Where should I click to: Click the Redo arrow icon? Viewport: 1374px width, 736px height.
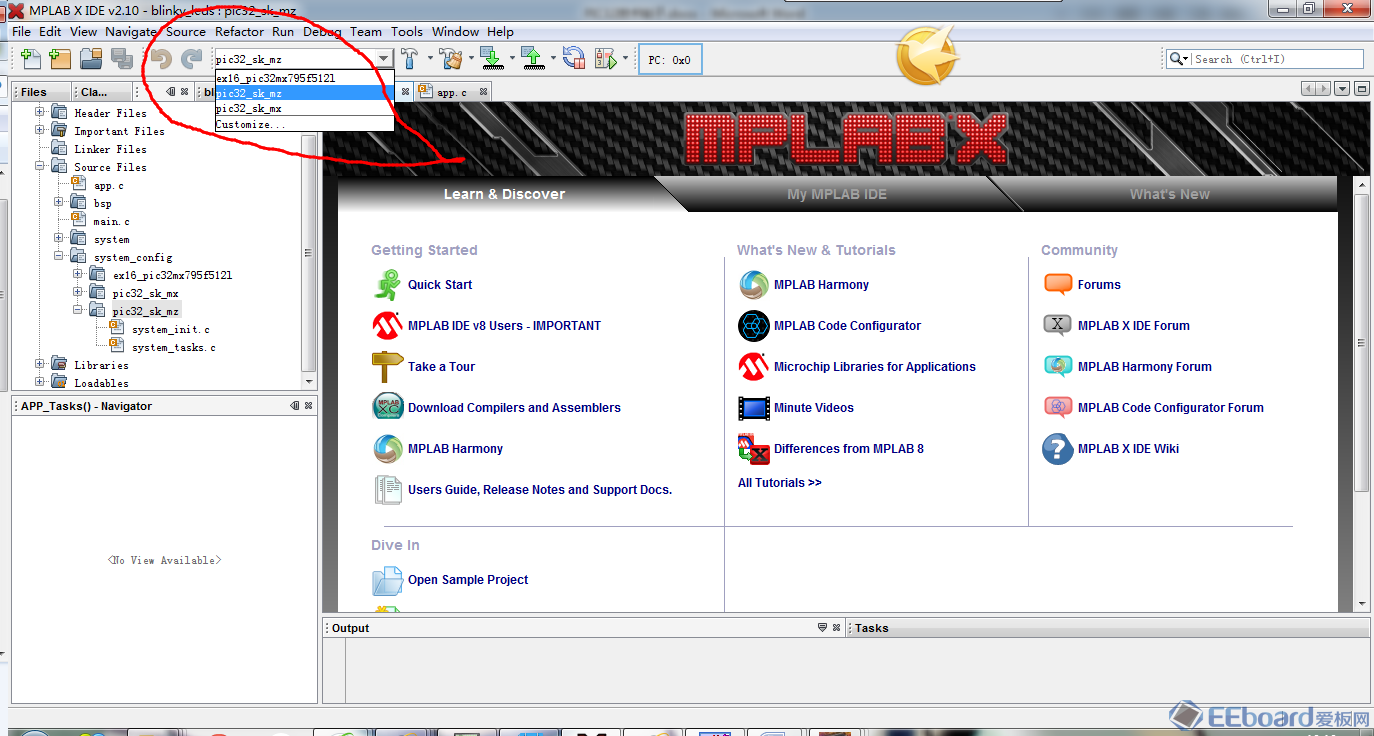coord(191,59)
